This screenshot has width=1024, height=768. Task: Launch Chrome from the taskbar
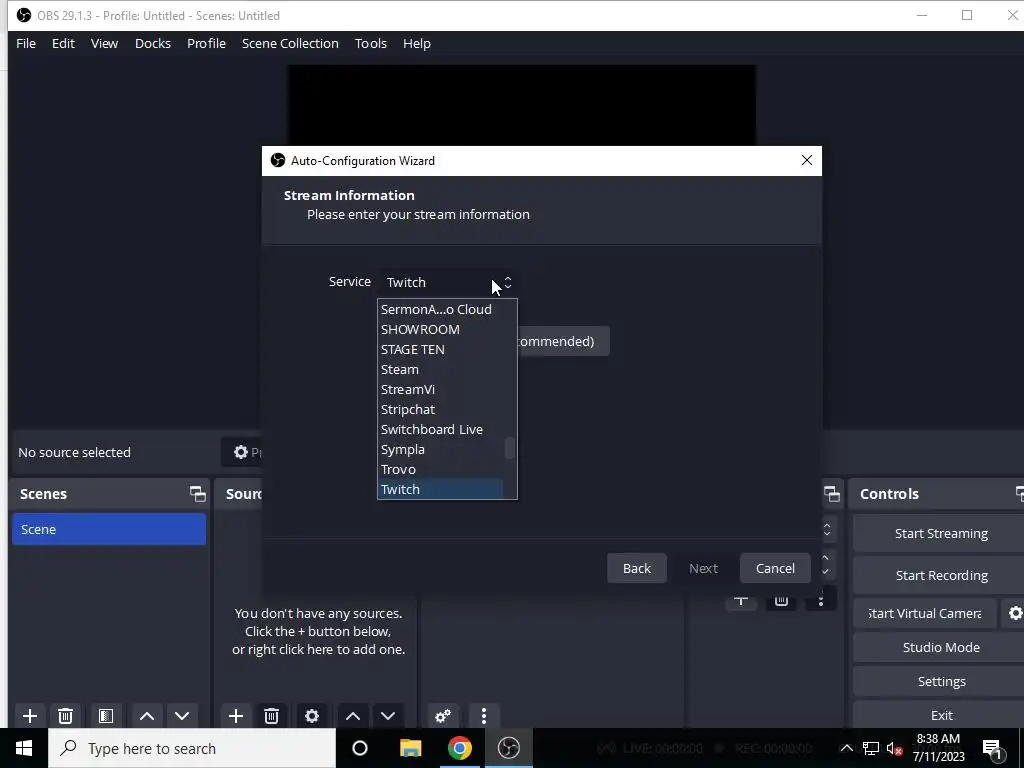click(460, 748)
